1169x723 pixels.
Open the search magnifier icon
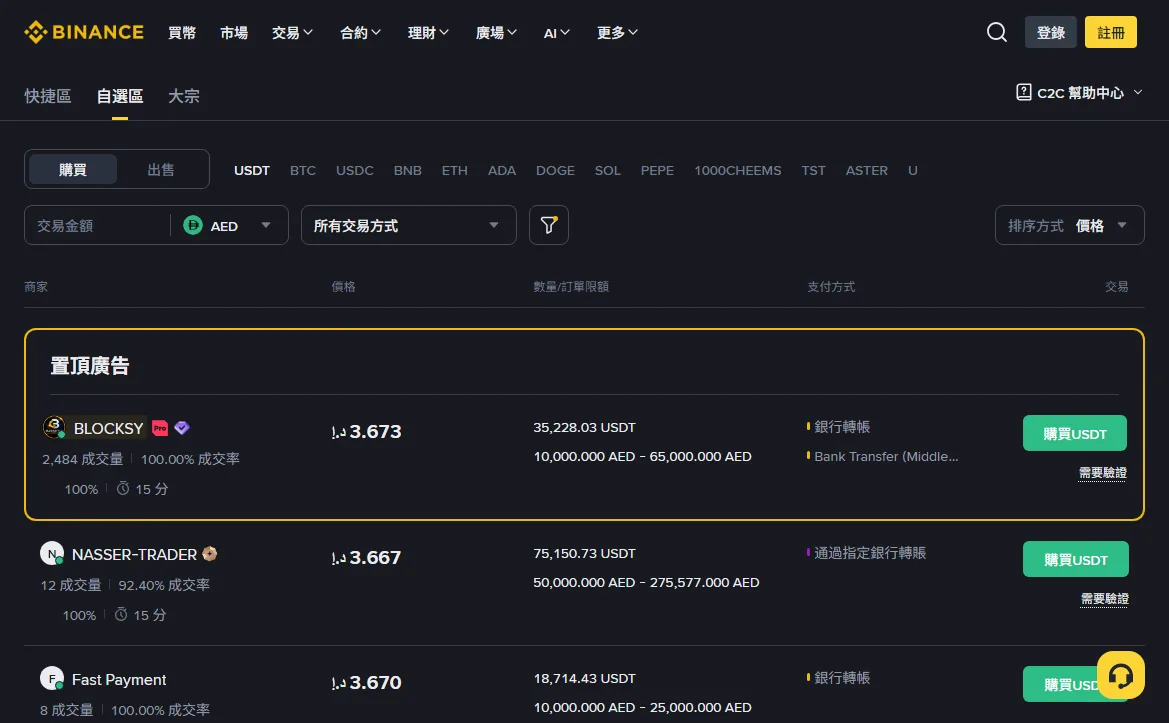[997, 32]
